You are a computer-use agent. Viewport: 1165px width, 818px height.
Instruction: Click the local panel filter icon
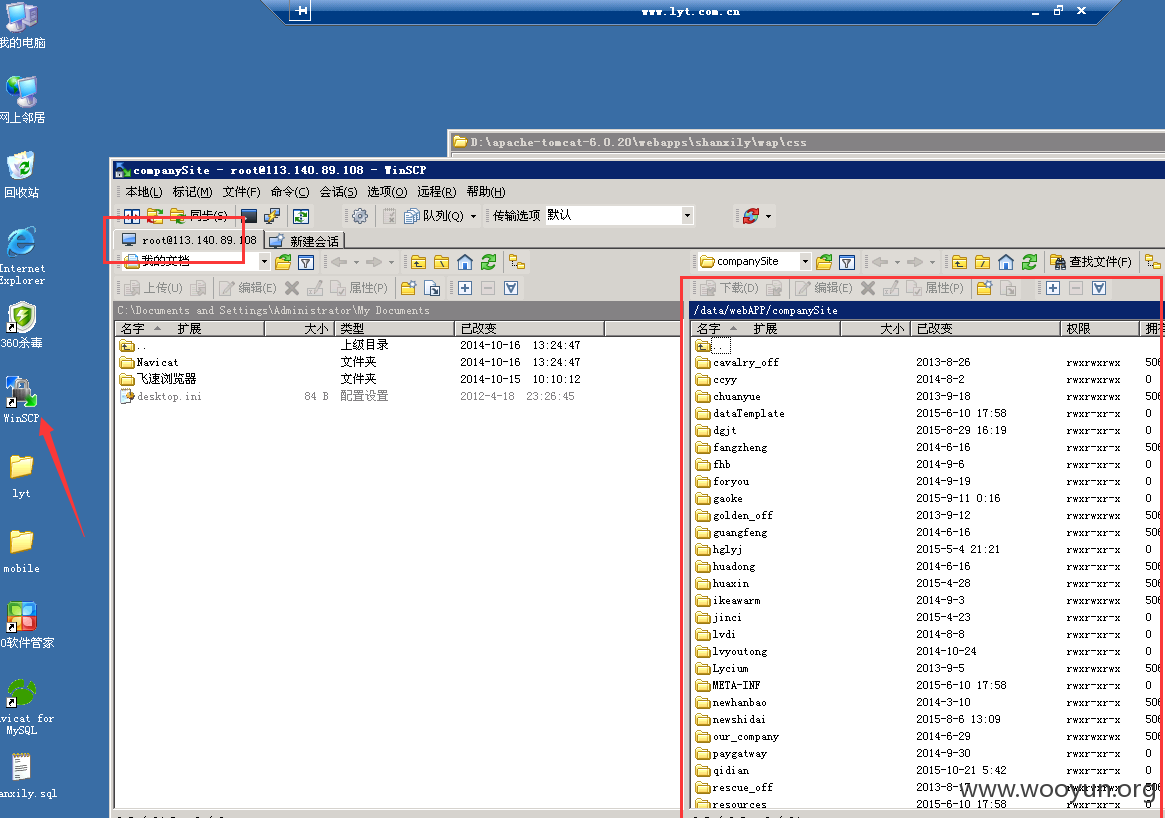pos(305,262)
